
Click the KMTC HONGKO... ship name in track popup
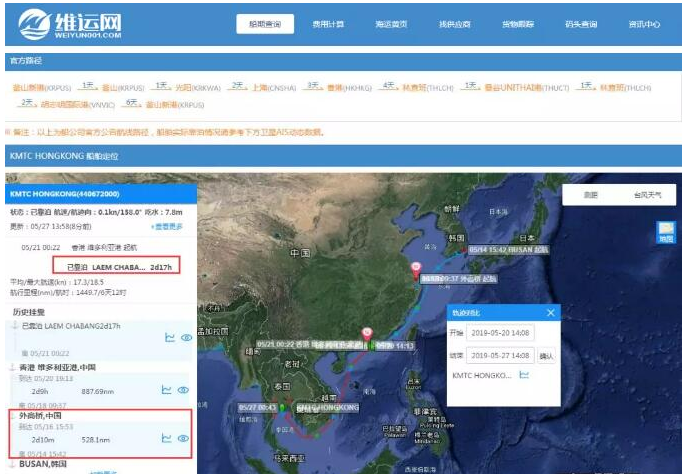(482, 375)
